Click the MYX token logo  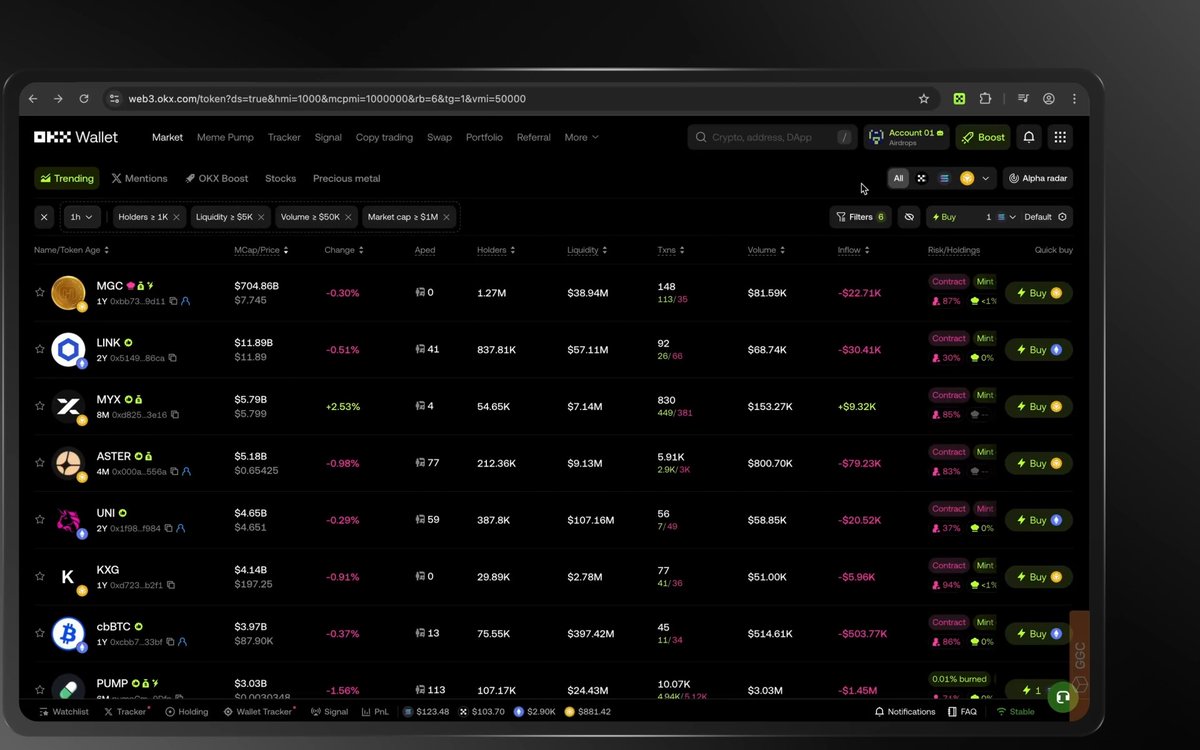68,406
